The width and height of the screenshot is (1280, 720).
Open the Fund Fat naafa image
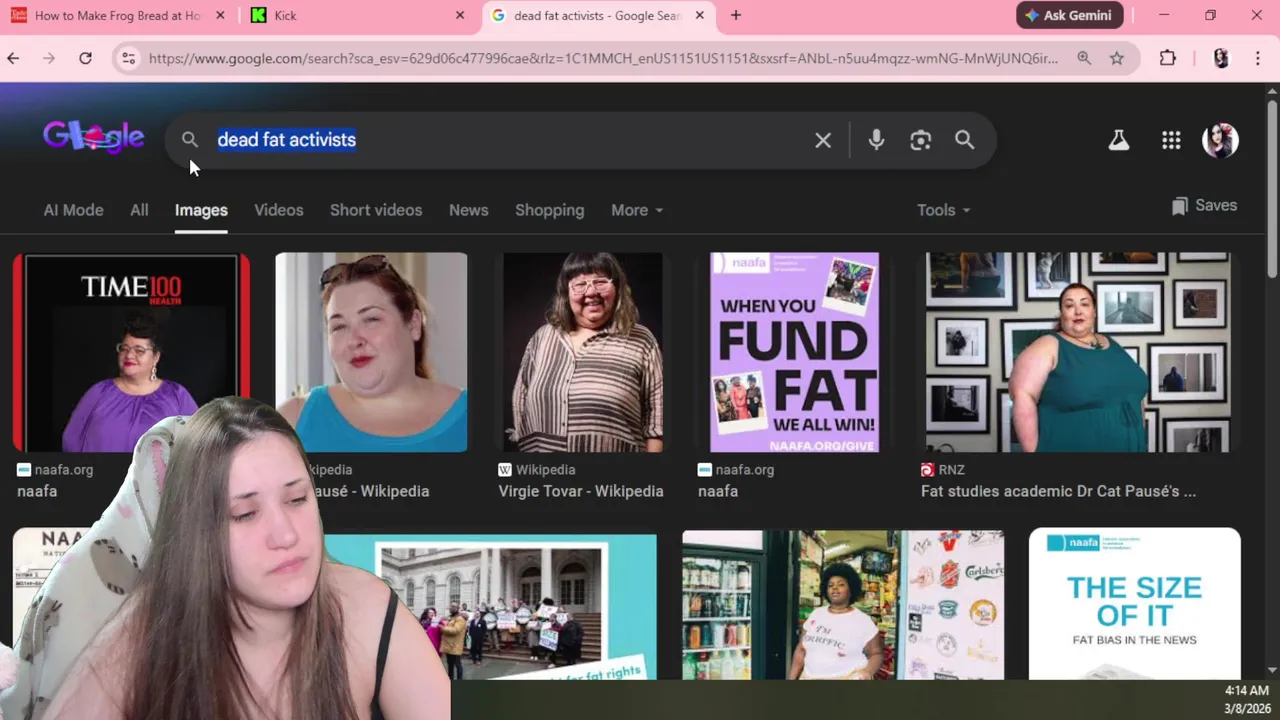point(794,352)
